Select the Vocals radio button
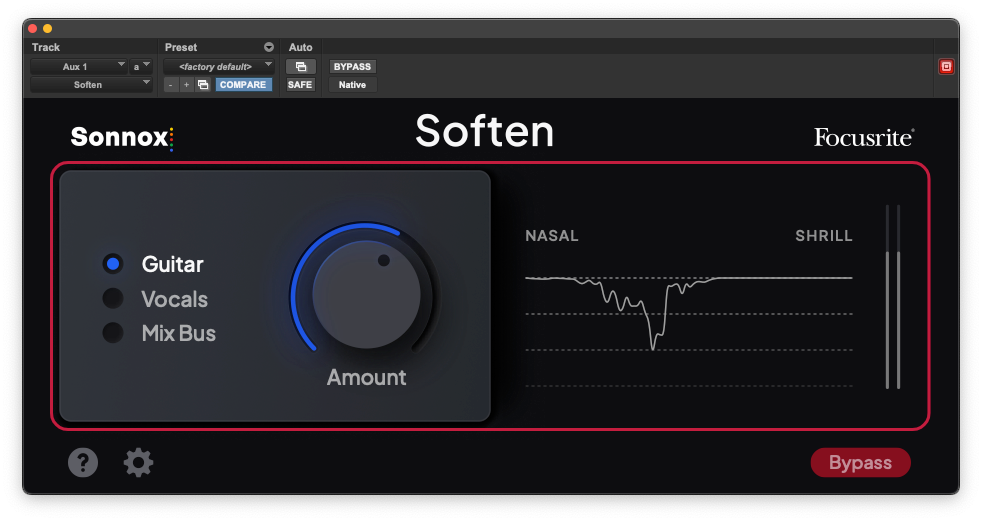This screenshot has height=521, width=982. (x=113, y=299)
